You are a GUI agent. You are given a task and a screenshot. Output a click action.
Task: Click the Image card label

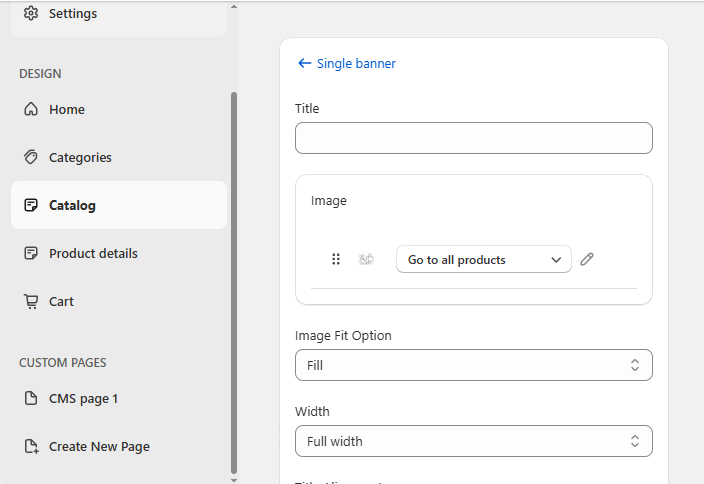tap(329, 201)
